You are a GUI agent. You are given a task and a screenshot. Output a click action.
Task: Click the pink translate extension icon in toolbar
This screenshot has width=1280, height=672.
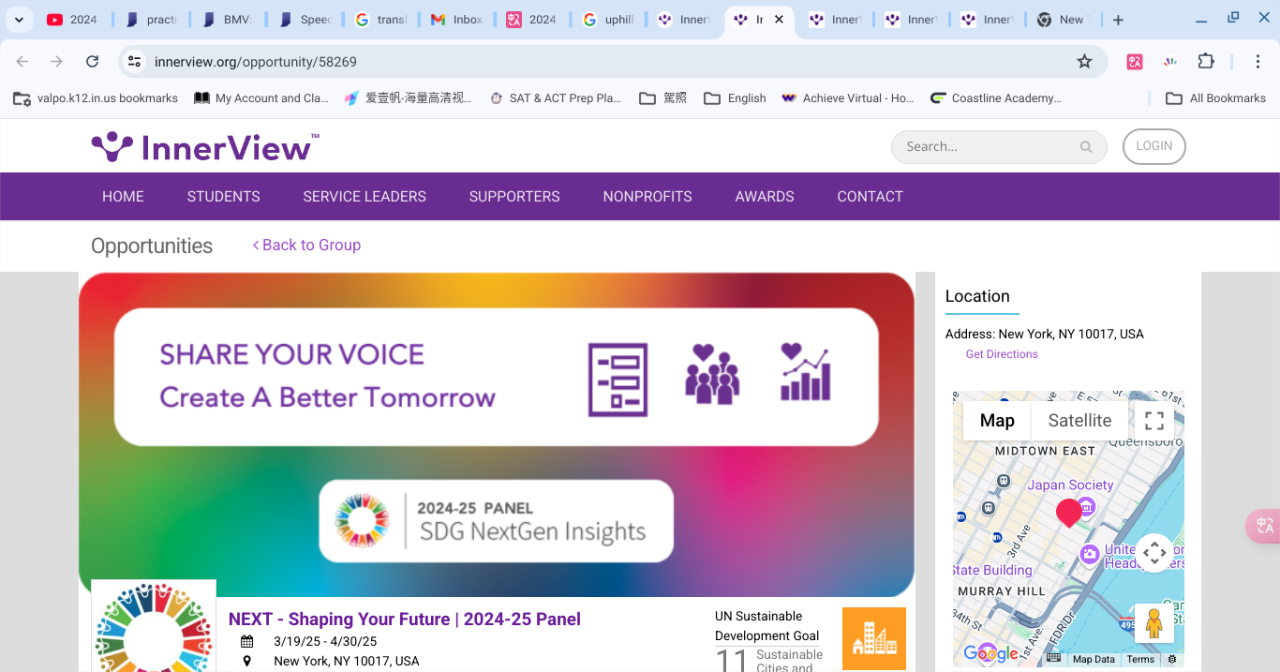tap(1135, 61)
